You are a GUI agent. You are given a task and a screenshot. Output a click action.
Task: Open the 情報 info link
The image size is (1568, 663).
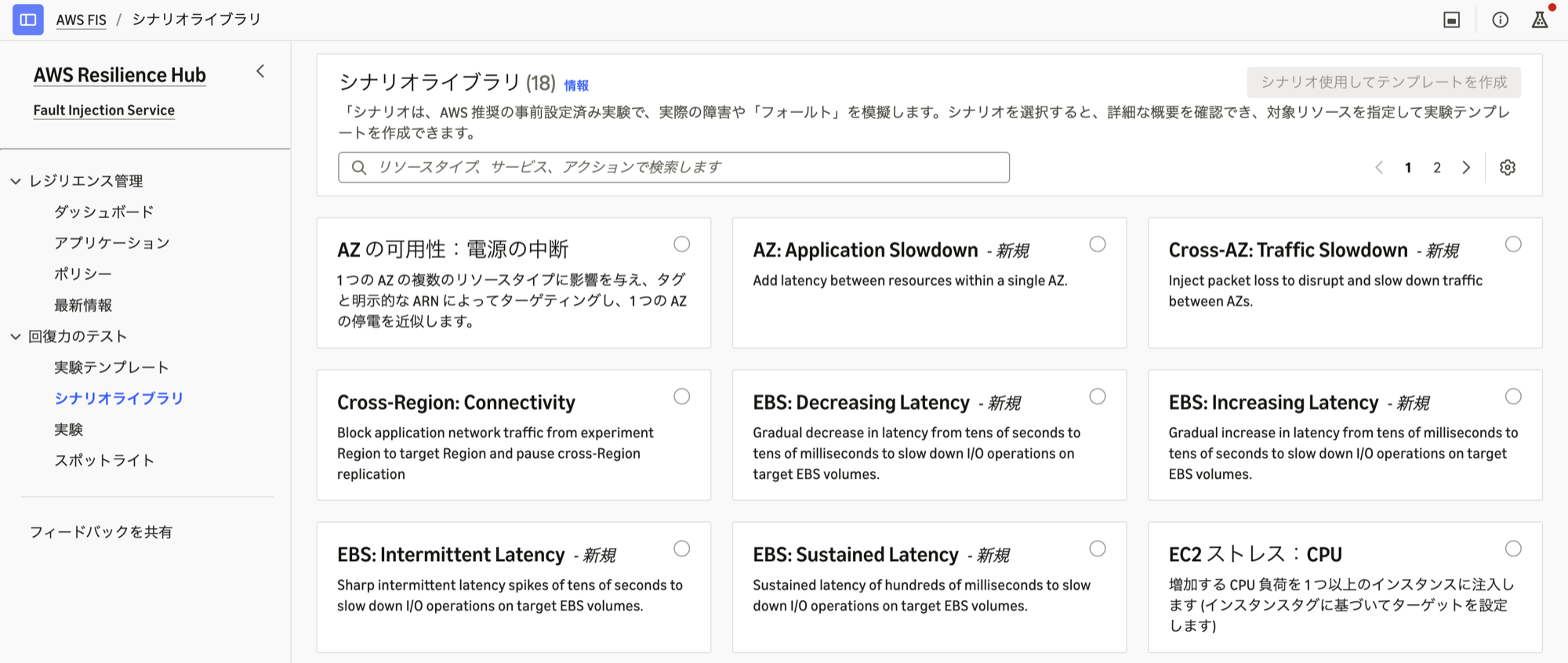click(x=576, y=85)
